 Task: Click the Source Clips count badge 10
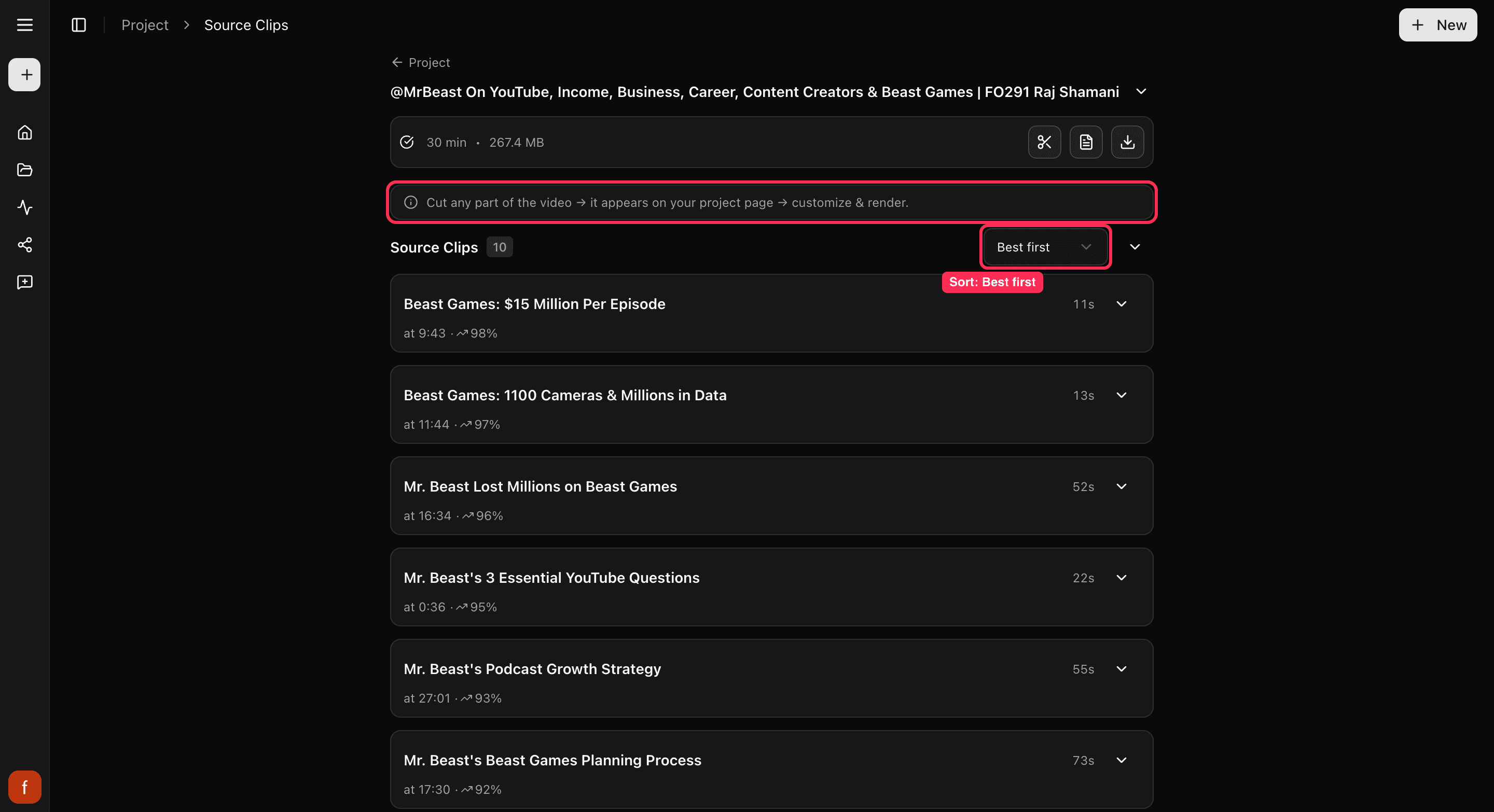coord(500,247)
